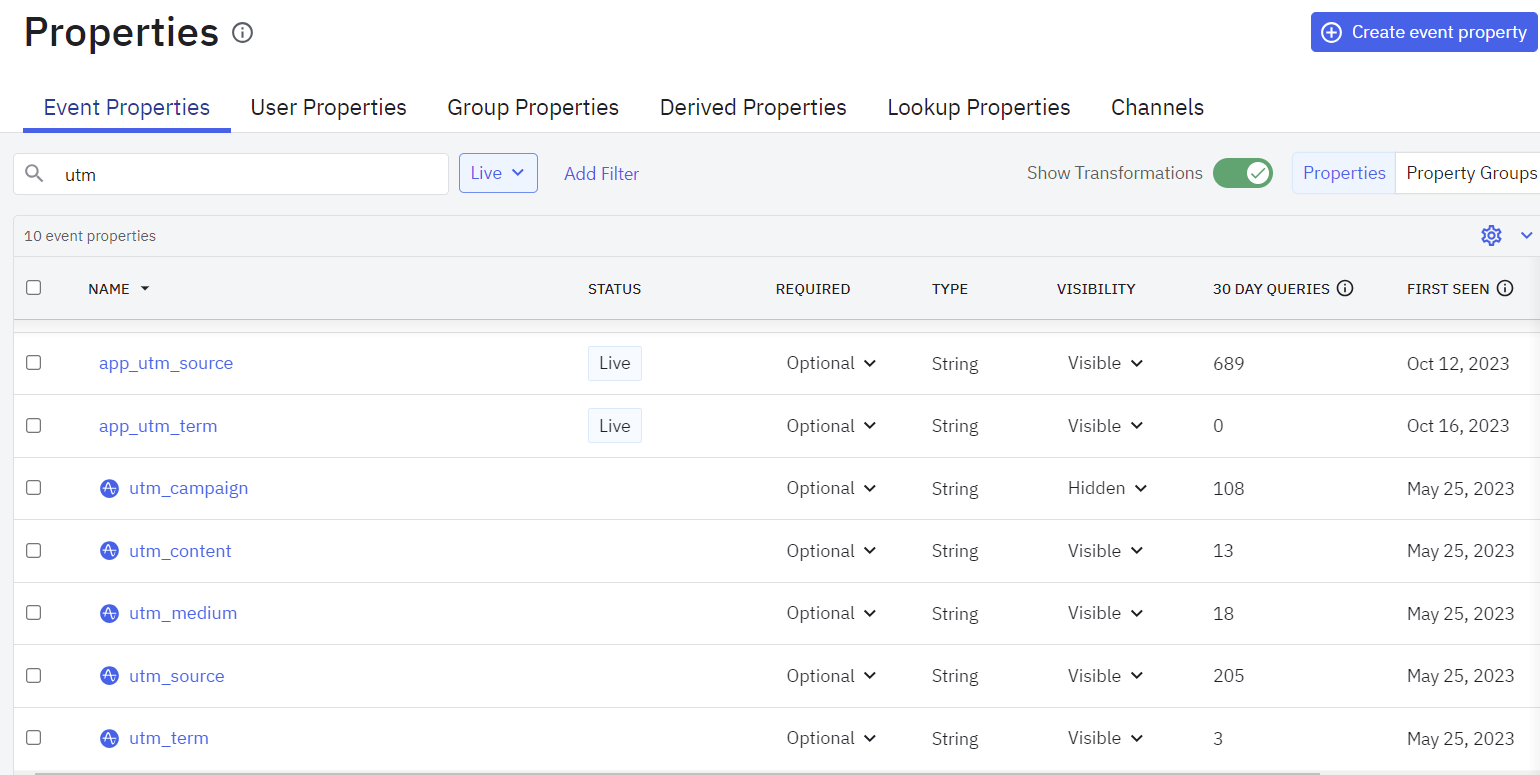Switch to the User Properties tab
This screenshot has width=1540, height=775.
coord(328,108)
